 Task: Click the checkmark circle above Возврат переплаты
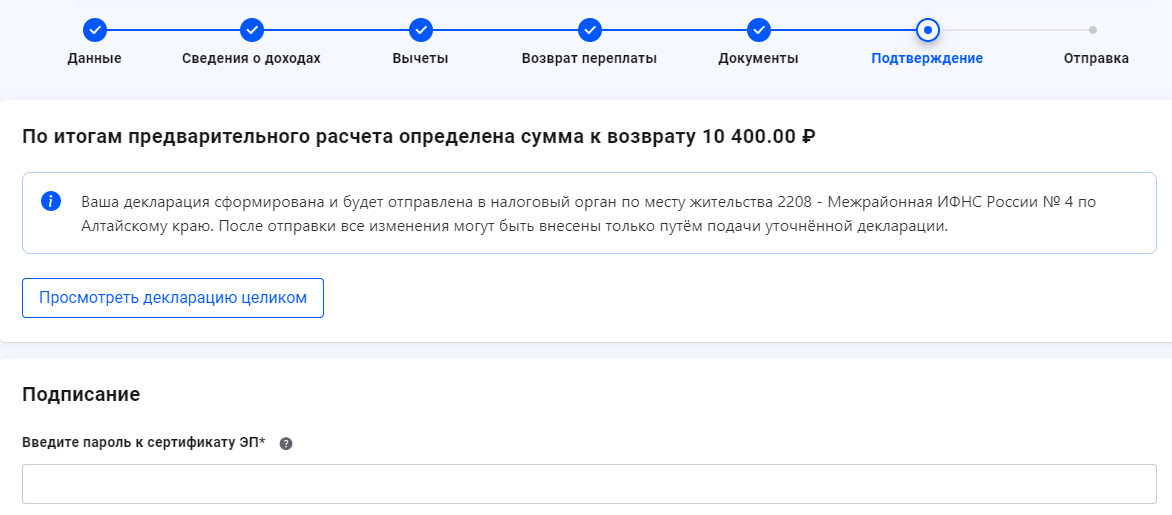point(590,30)
